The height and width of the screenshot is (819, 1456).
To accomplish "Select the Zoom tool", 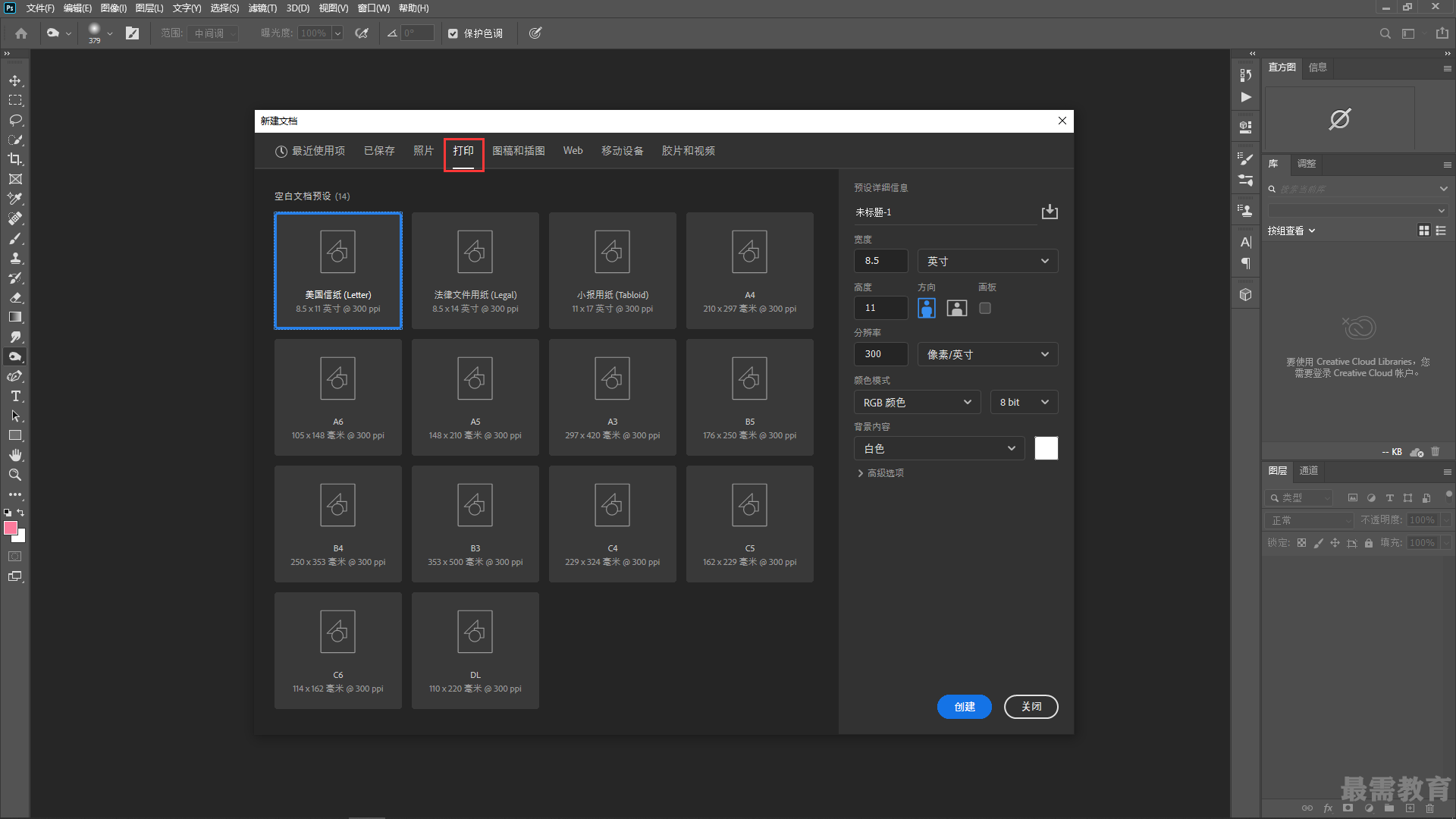I will [x=15, y=475].
